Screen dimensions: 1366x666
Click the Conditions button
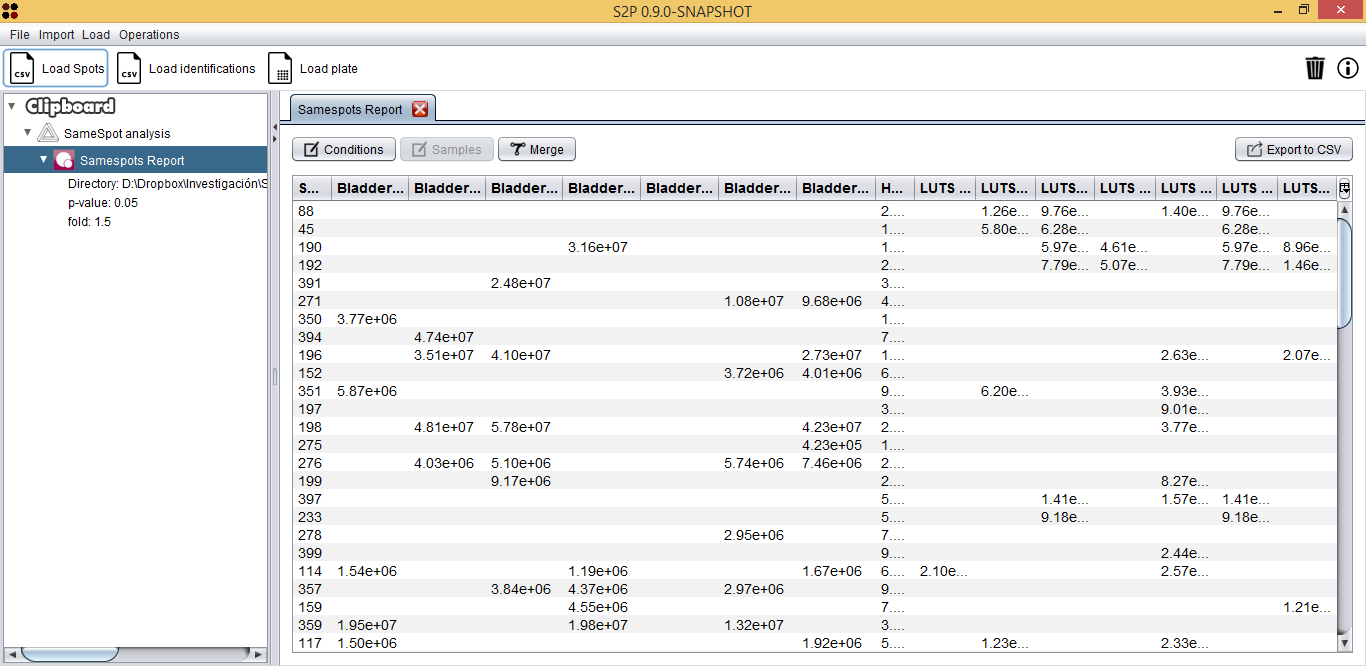tap(344, 150)
